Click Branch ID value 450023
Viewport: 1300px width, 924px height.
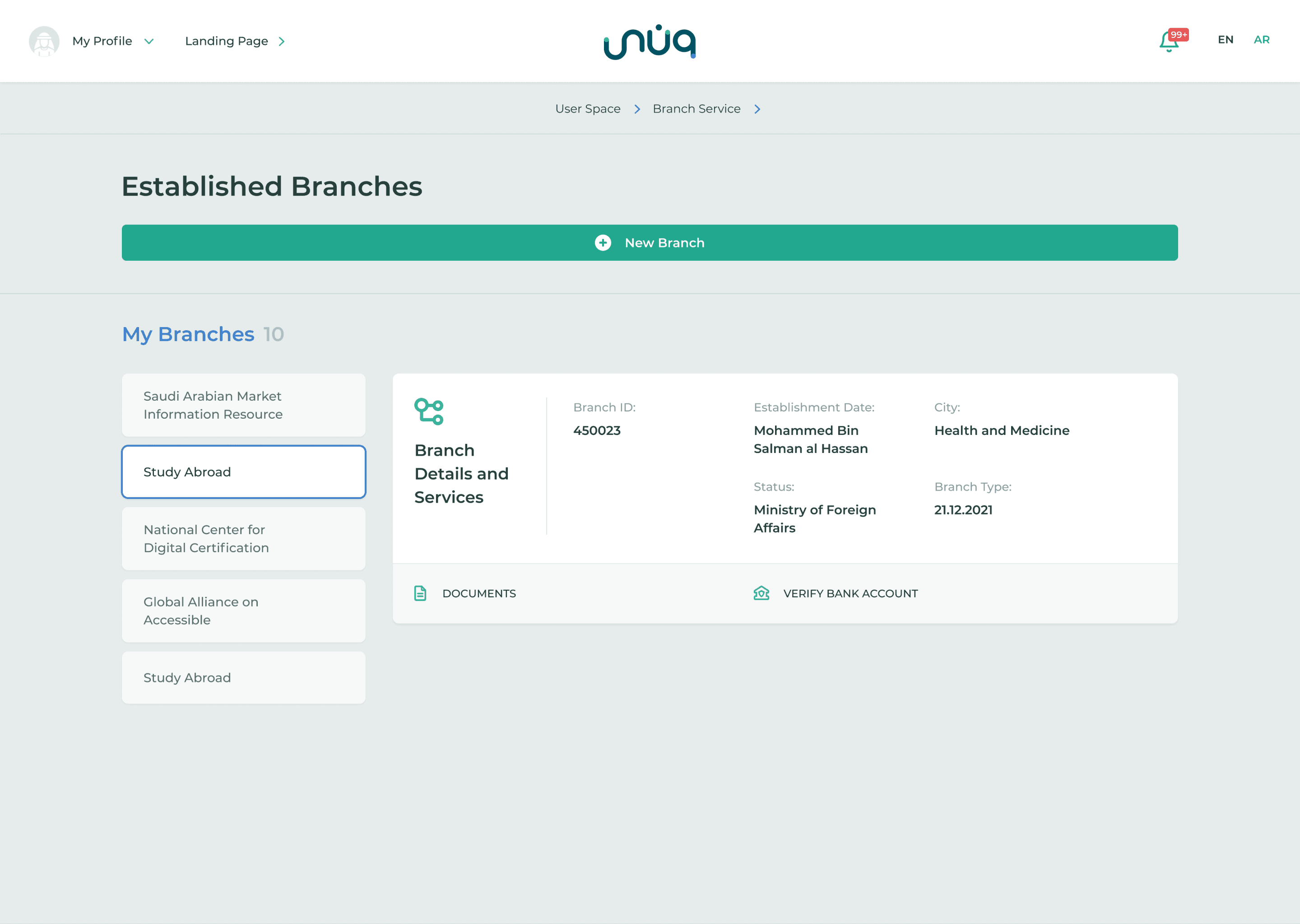[x=596, y=431]
